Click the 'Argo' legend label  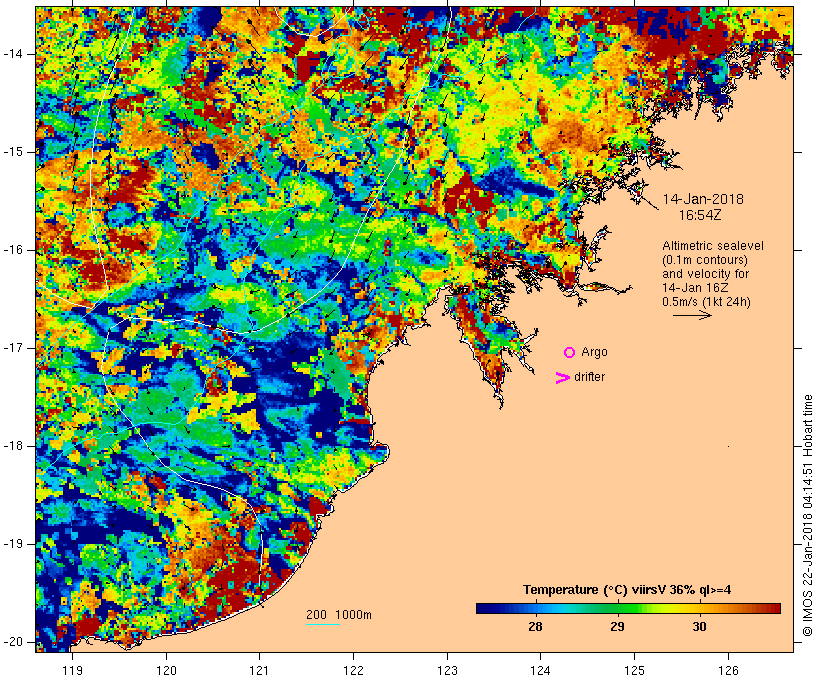[594, 352]
